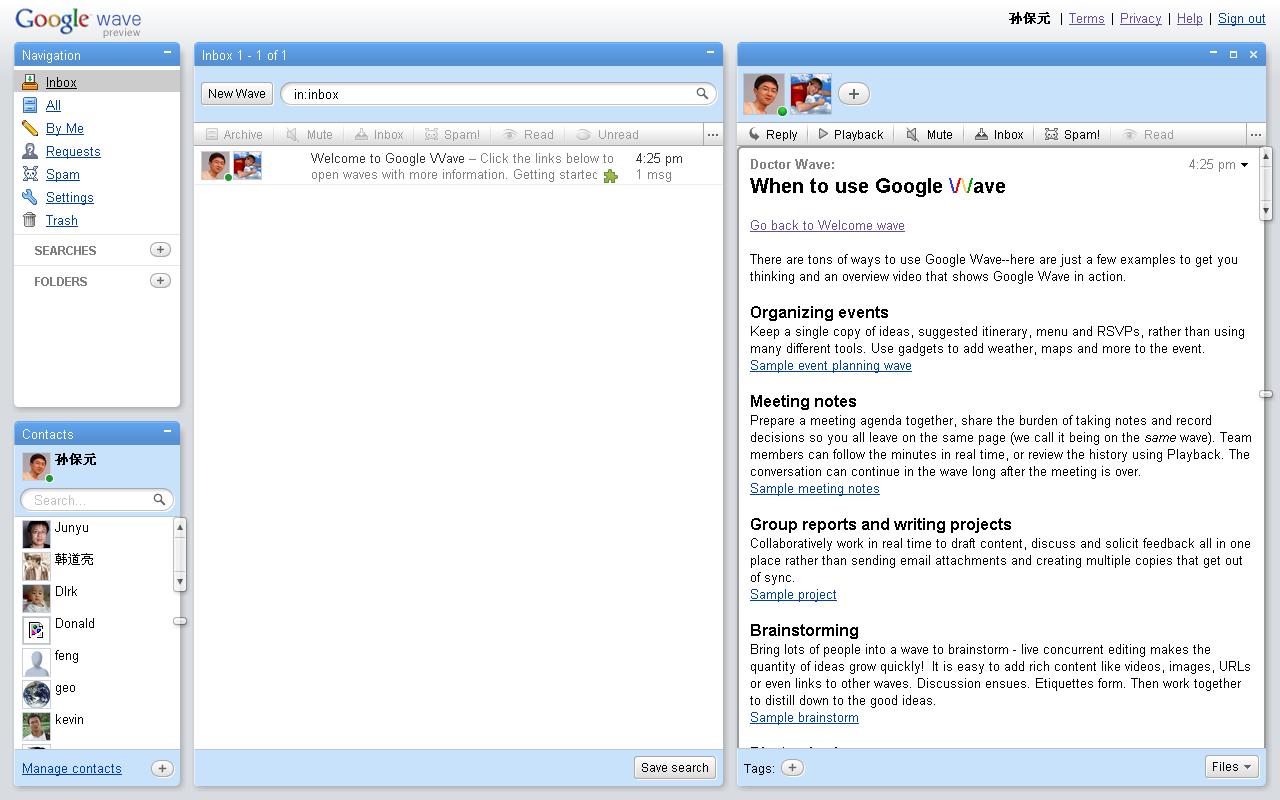Click wave content scroll up arrow
Screen dimensions: 1280x800
(x=1266, y=156)
